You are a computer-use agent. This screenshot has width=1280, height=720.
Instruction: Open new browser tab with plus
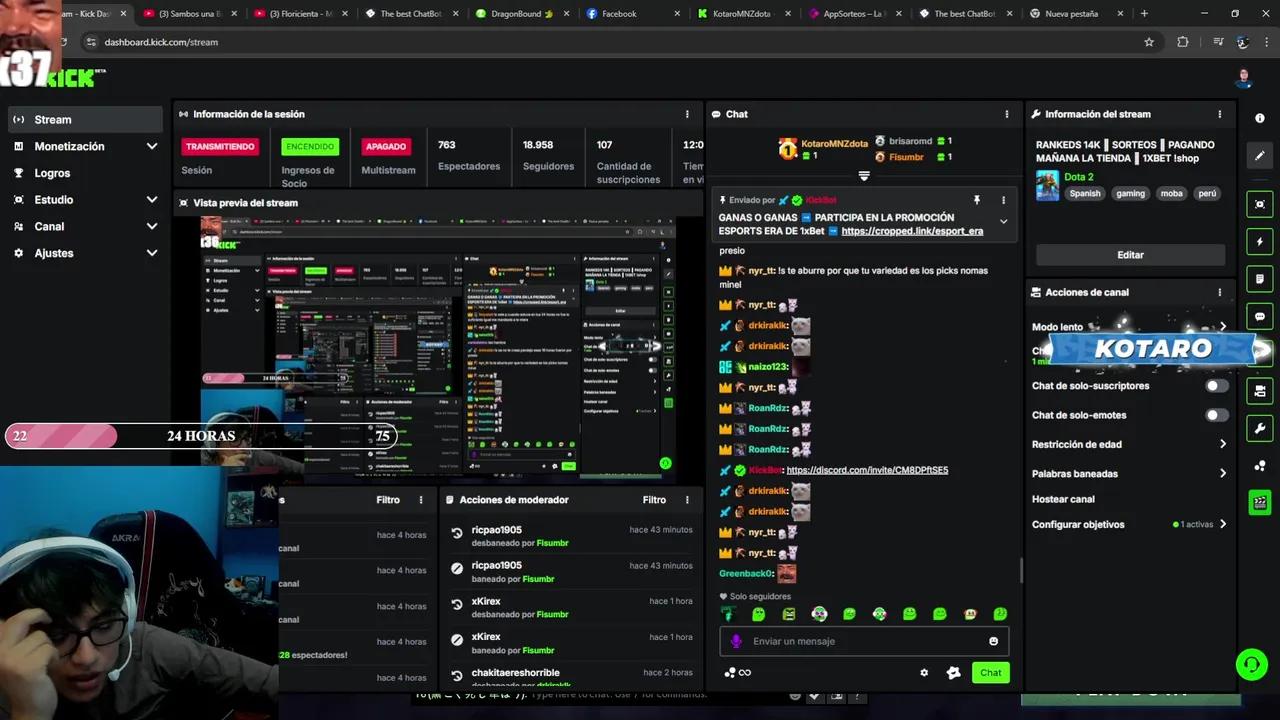click(x=1144, y=14)
